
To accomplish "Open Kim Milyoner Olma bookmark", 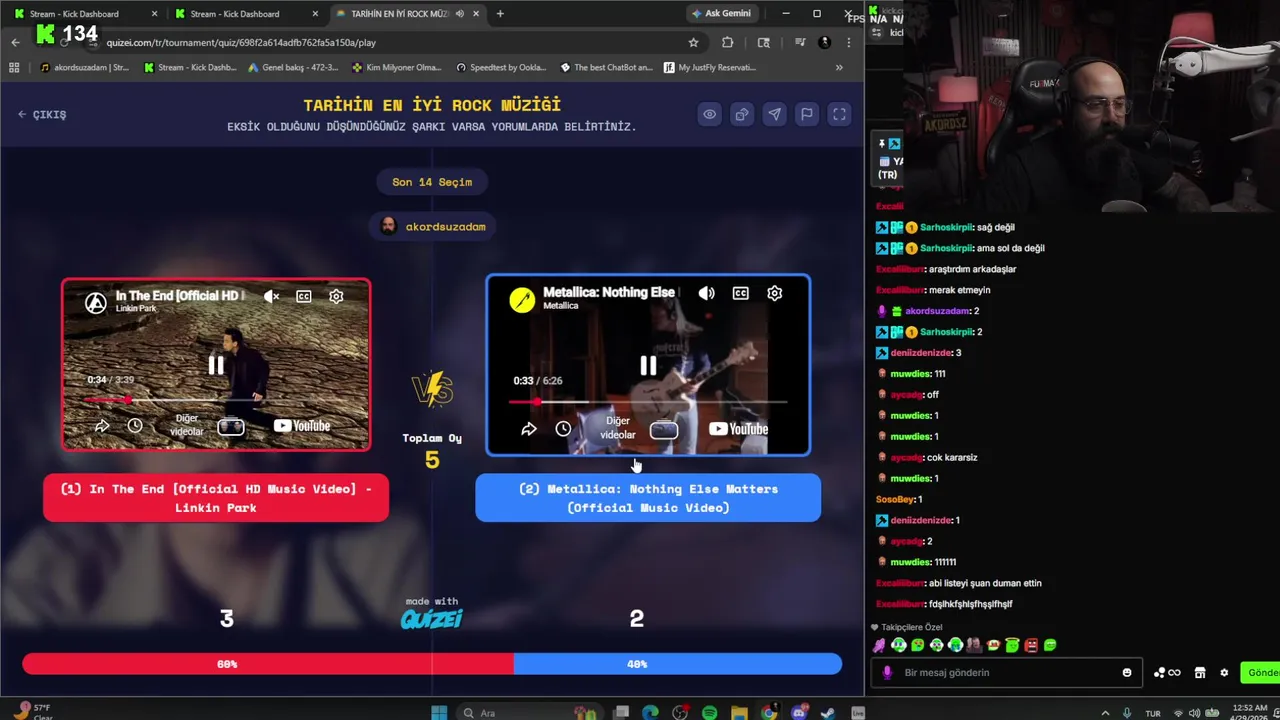I will [396, 67].
